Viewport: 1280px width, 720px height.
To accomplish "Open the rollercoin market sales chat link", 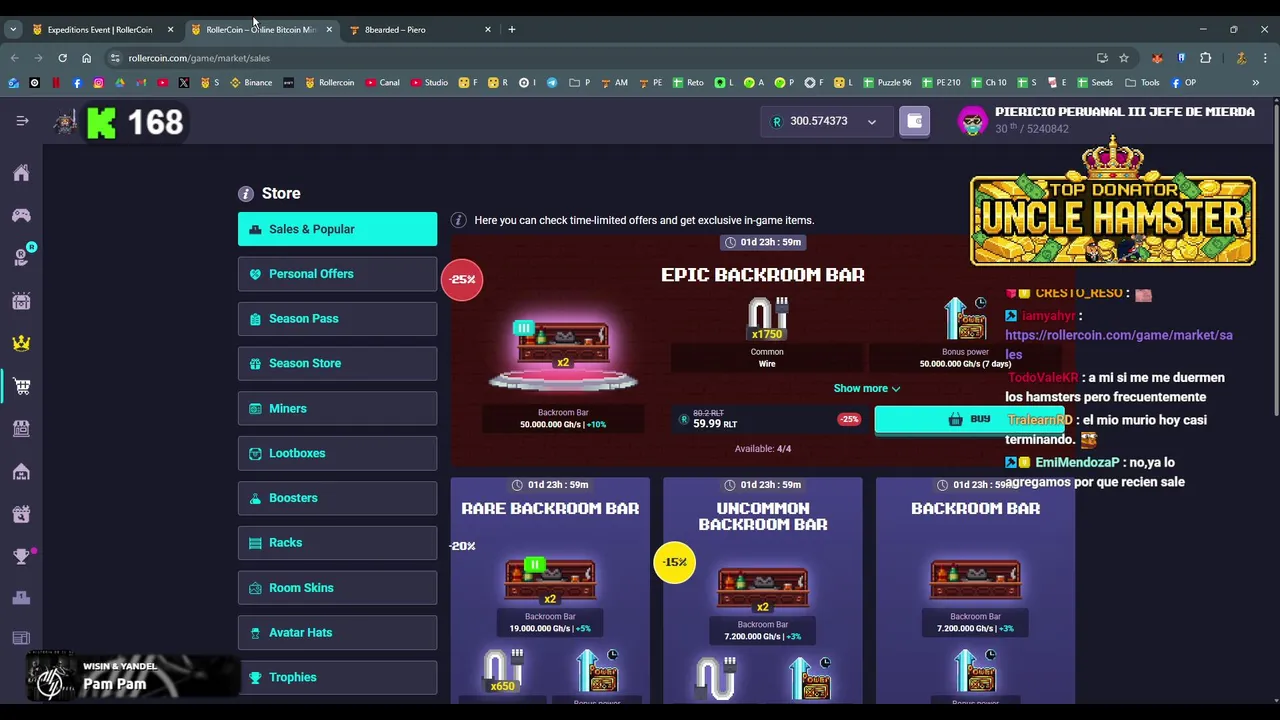I will click(x=1118, y=344).
